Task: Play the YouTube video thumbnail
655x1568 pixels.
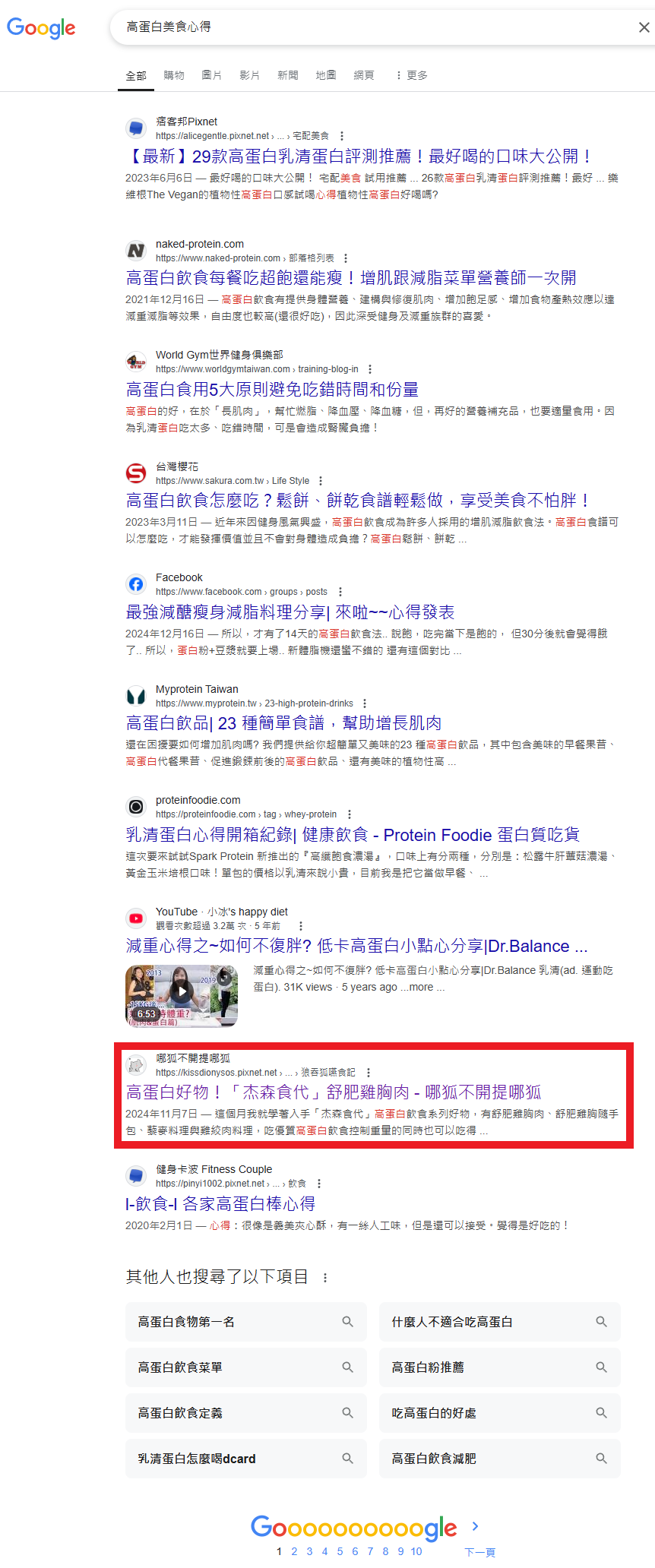Action: [x=182, y=996]
